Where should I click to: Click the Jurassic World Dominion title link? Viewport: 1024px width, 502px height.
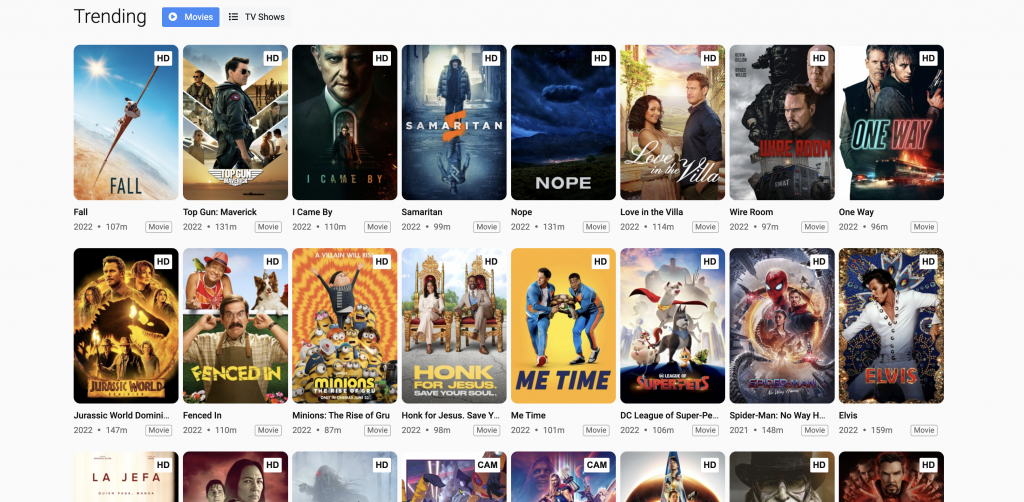pyautogui.click(x=121, y=415)
